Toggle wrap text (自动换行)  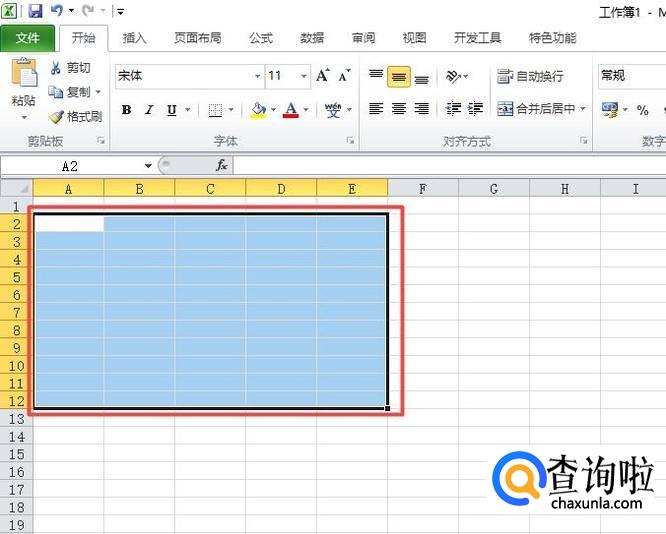[530, 76]
